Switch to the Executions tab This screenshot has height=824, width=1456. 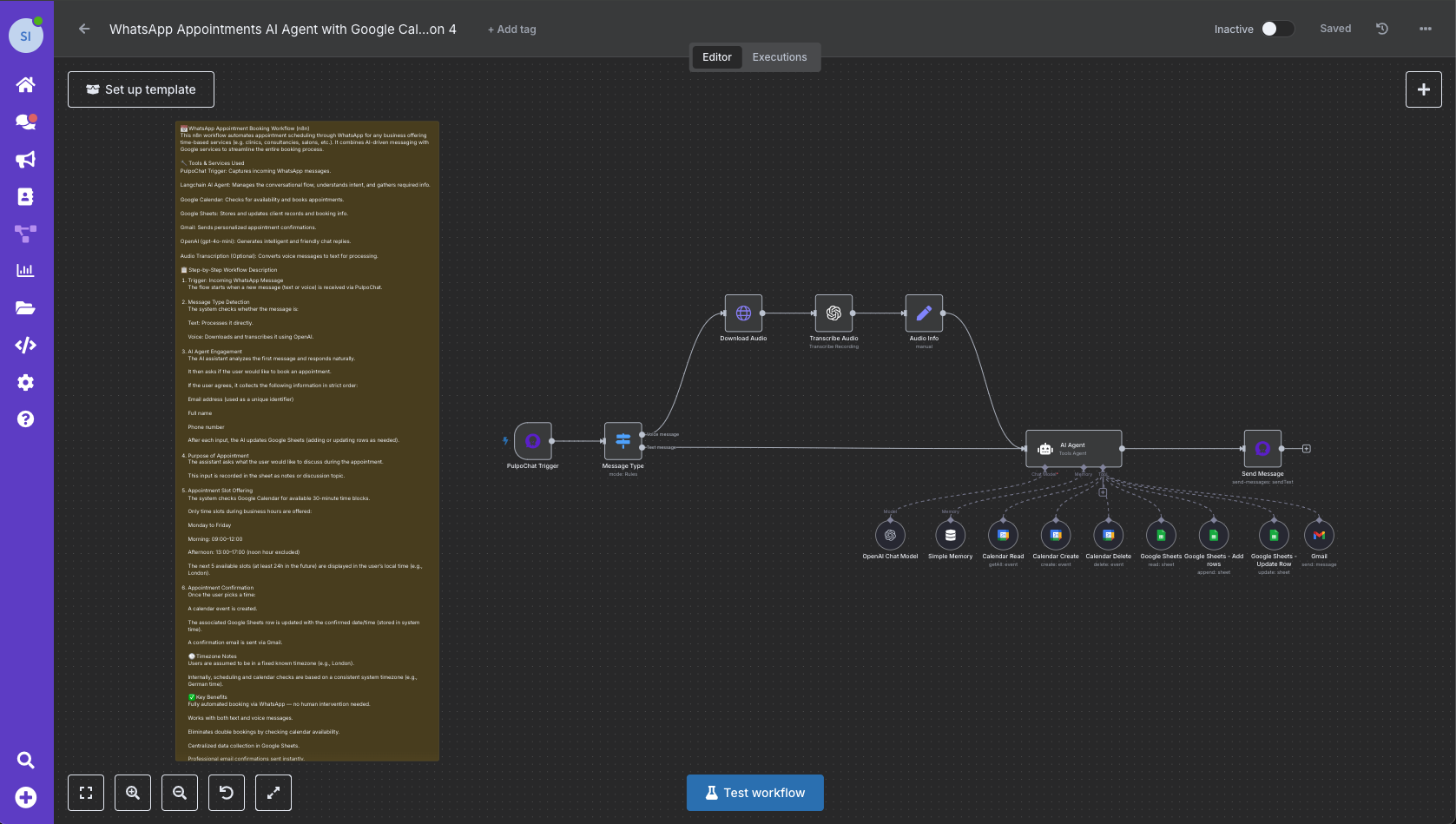(x=780, y=57)
